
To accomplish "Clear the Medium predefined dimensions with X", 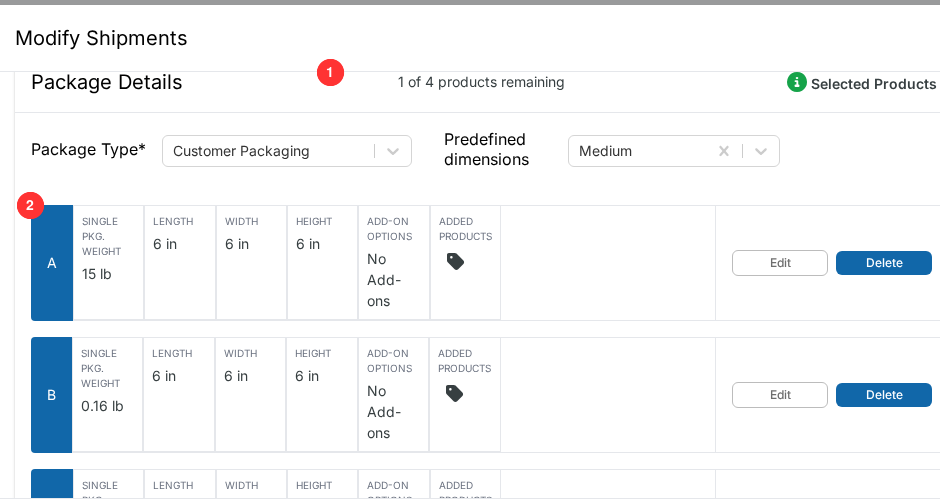I will click(x=724, y=151).
